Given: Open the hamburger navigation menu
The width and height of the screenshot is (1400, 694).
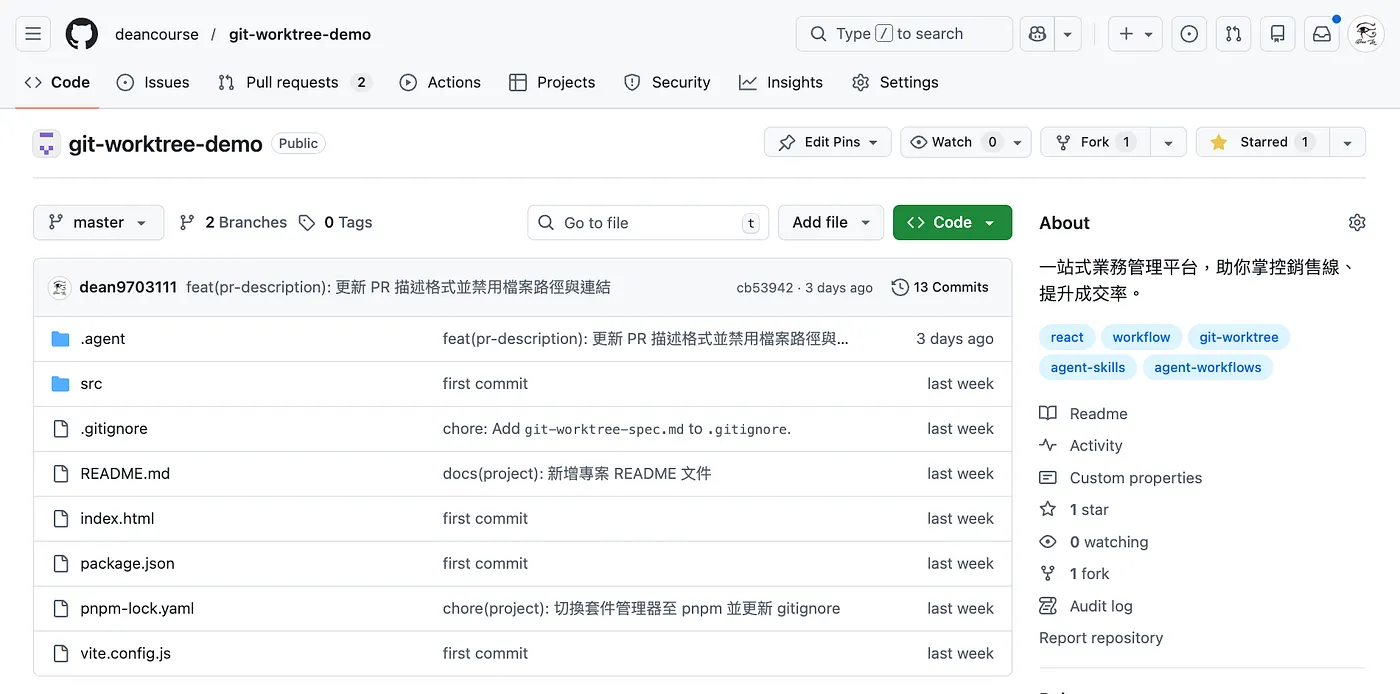Looking at the screenshot, I should pyautogui.click(x=33, y=34).
